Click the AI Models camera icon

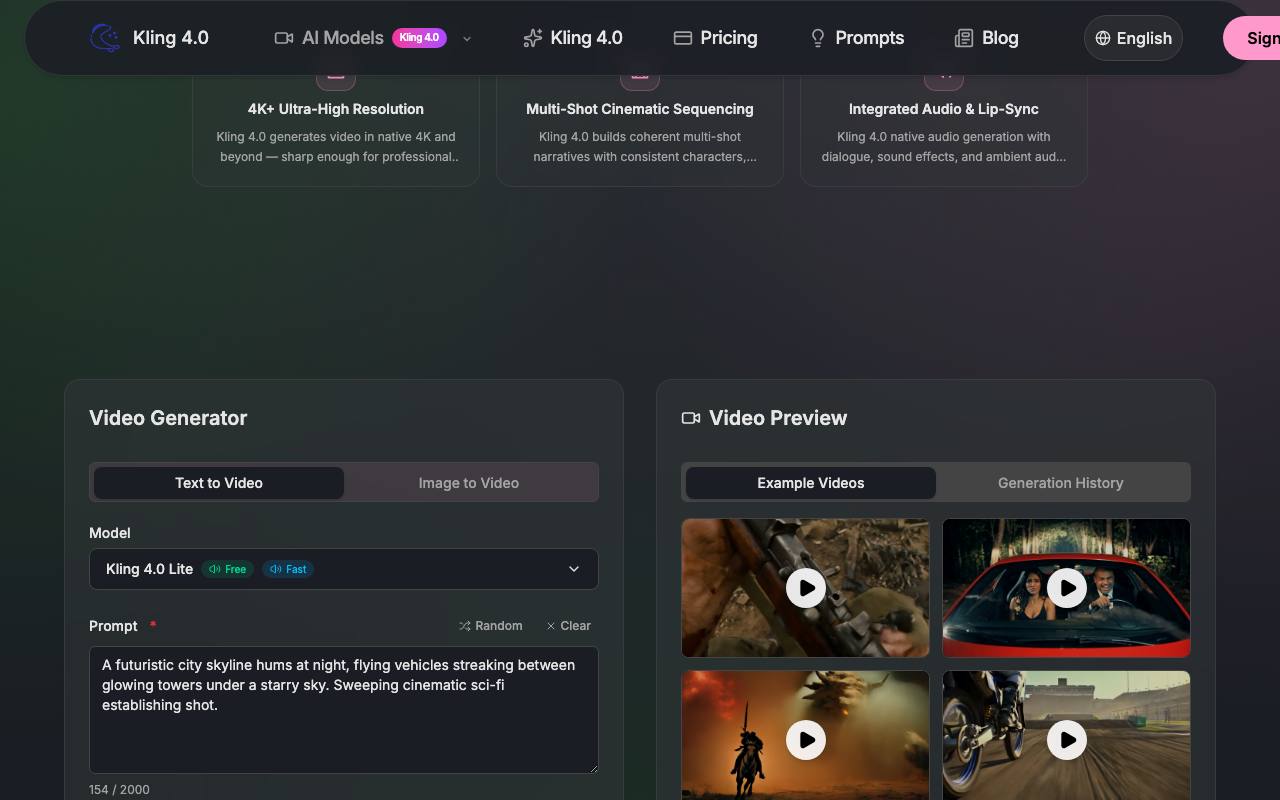tap(284, 38)
